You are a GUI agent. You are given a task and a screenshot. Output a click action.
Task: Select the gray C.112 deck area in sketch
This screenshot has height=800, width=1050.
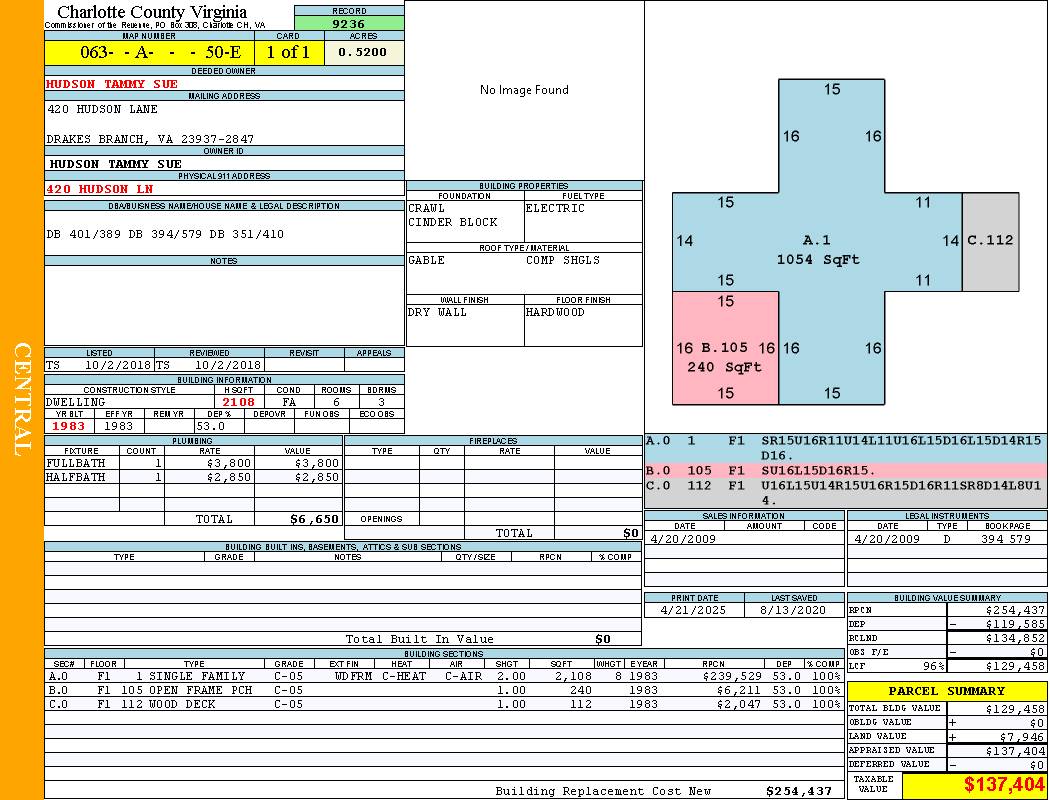990,241
